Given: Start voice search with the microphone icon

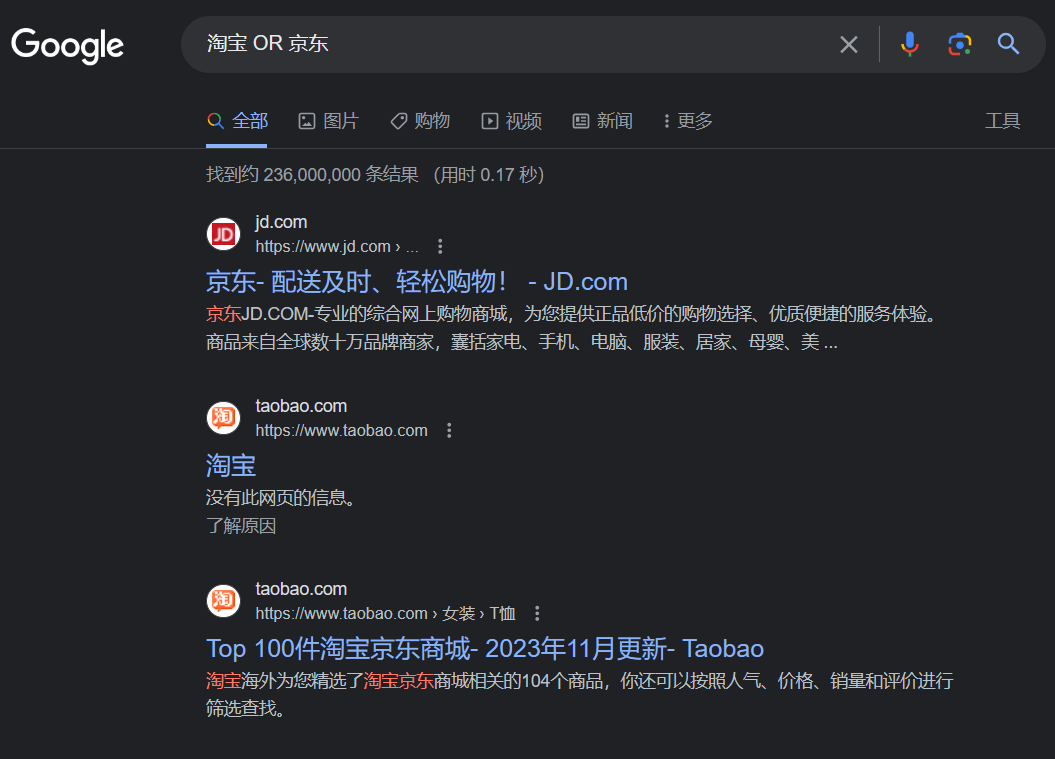Looking at the screenshot, I should tap(909, 44).
